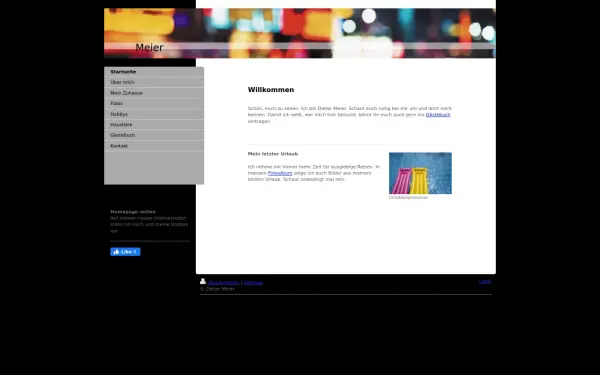
Task: Open the Druckversion link in the footer
Action: [x=223, y=283]
